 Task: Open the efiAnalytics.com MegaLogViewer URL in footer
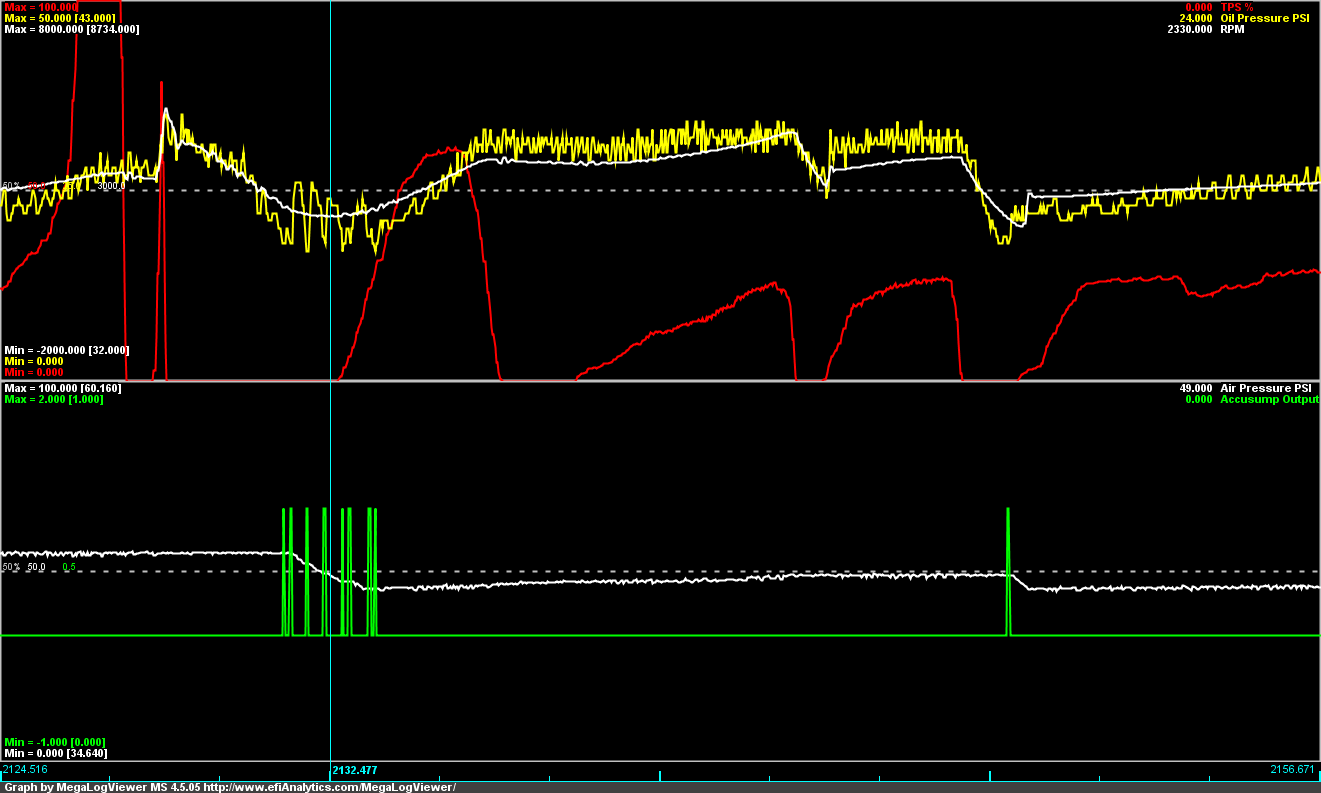tap(328, 787)
